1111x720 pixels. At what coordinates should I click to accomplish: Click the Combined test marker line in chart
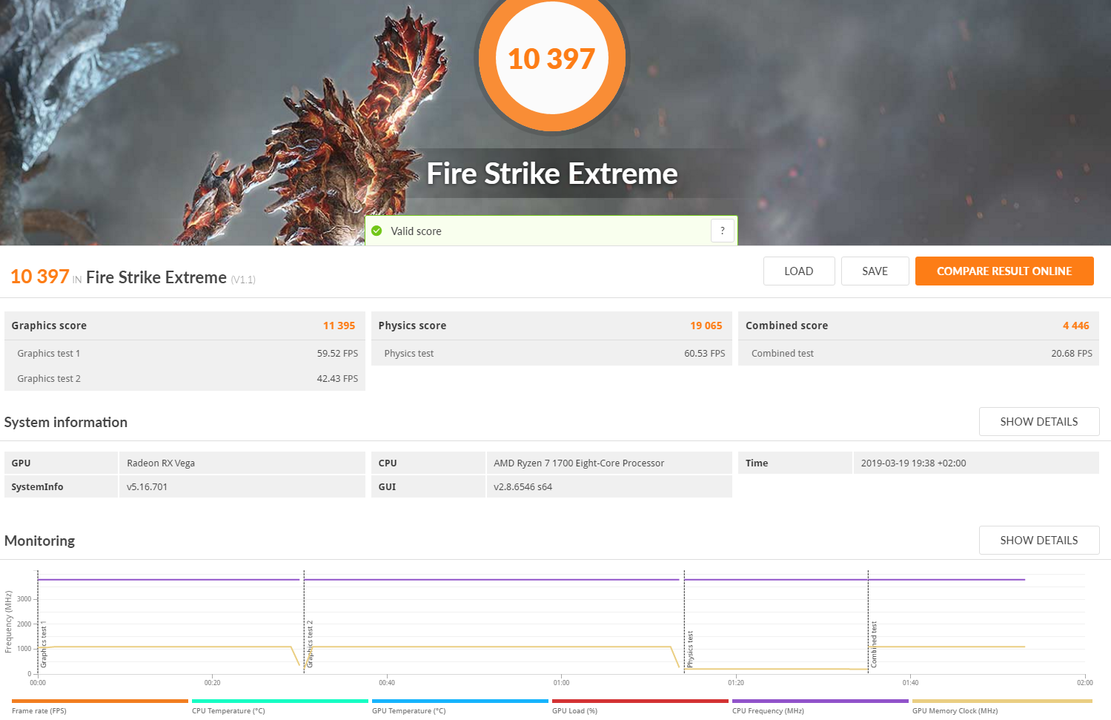pos(868,621)
